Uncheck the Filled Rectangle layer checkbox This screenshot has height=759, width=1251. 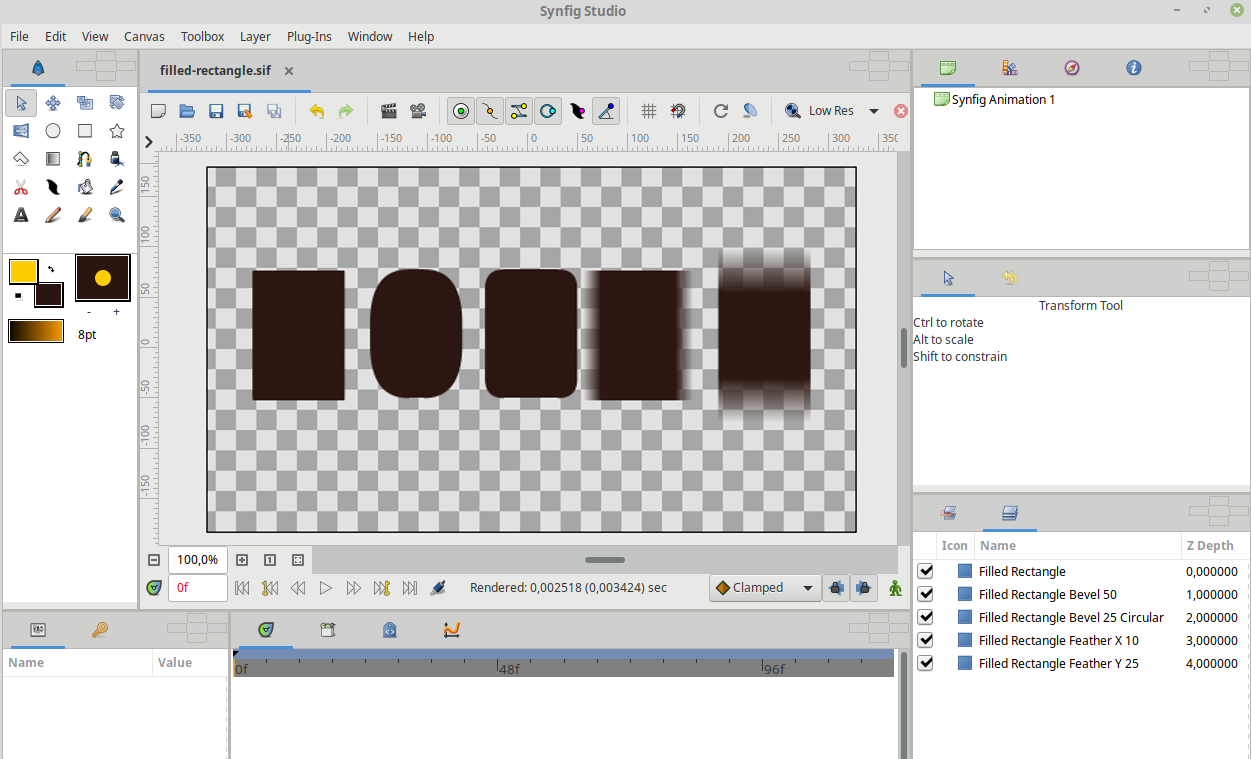coord(925,571)
